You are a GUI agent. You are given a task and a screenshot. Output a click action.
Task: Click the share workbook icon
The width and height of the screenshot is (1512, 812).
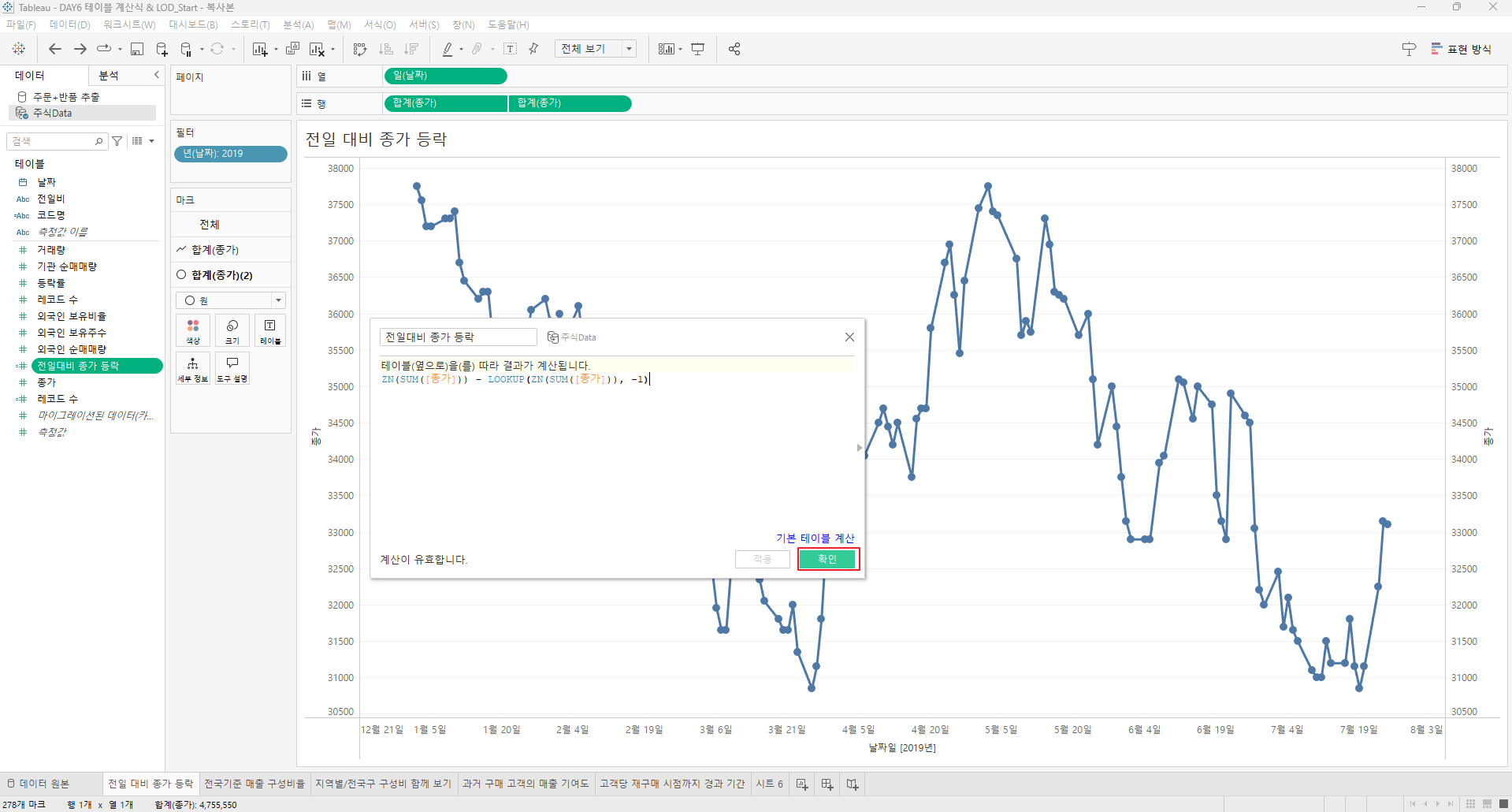734,49
